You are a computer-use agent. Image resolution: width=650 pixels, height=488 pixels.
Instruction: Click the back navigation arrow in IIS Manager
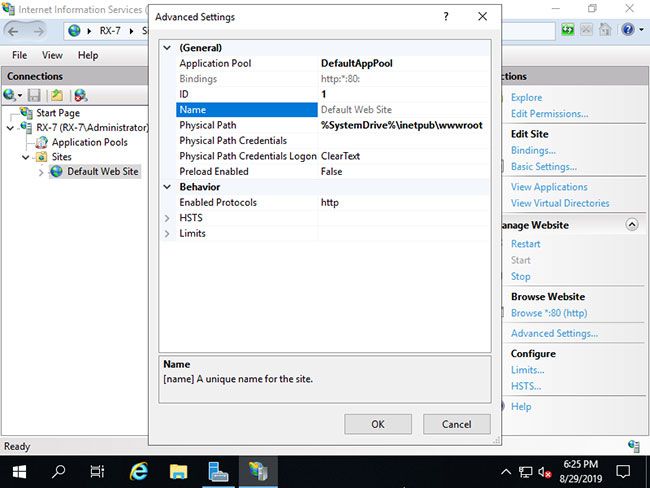click(13, 32)
